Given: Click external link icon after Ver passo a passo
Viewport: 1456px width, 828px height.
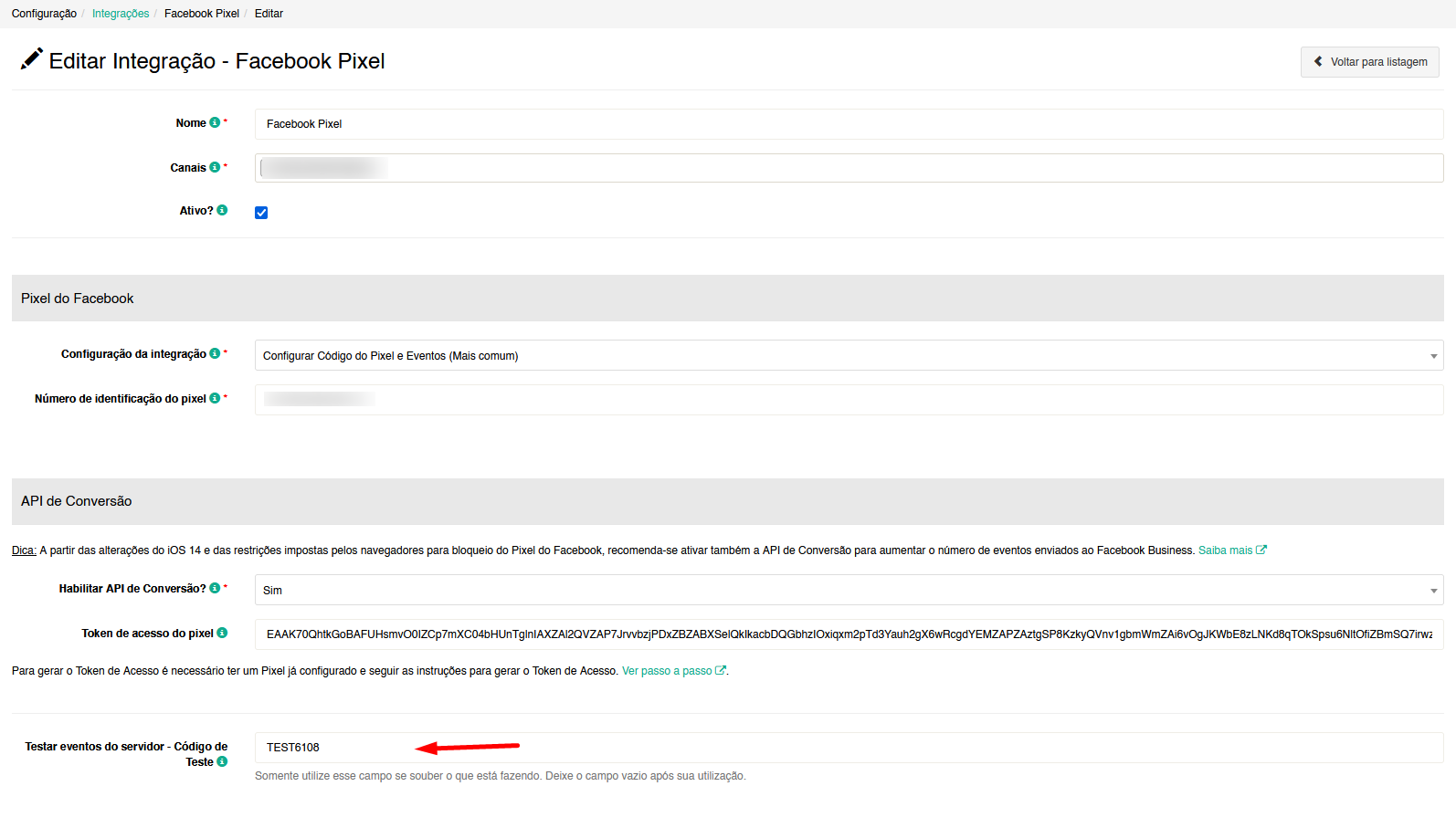Looking at the screenshot, I should pos(720,670).
